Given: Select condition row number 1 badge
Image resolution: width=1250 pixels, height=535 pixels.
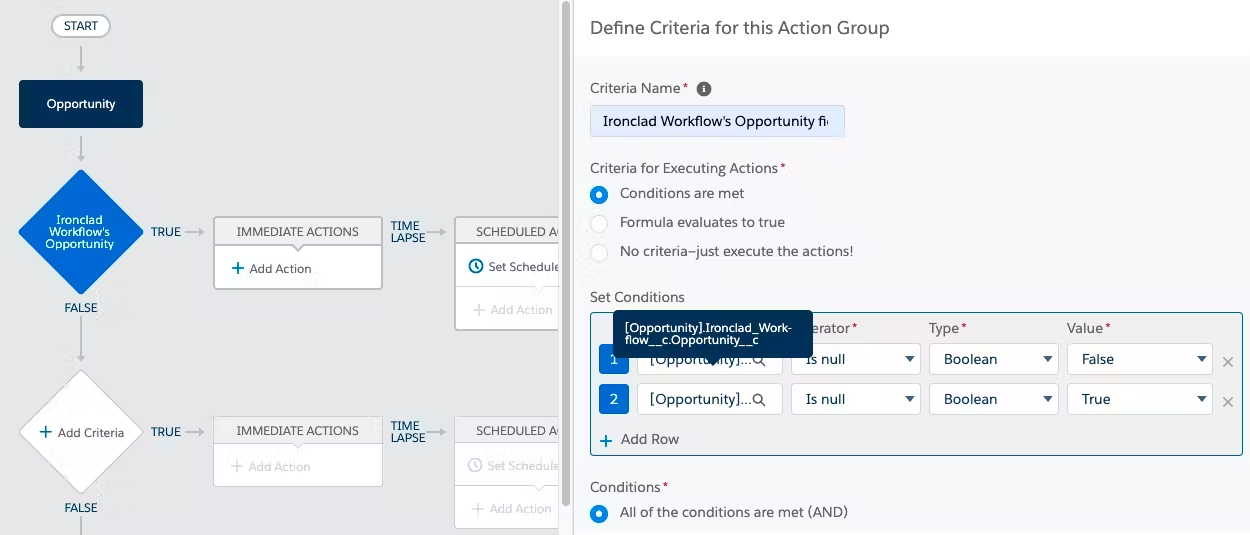Looking at the screenshot, I should click(613, 359).
